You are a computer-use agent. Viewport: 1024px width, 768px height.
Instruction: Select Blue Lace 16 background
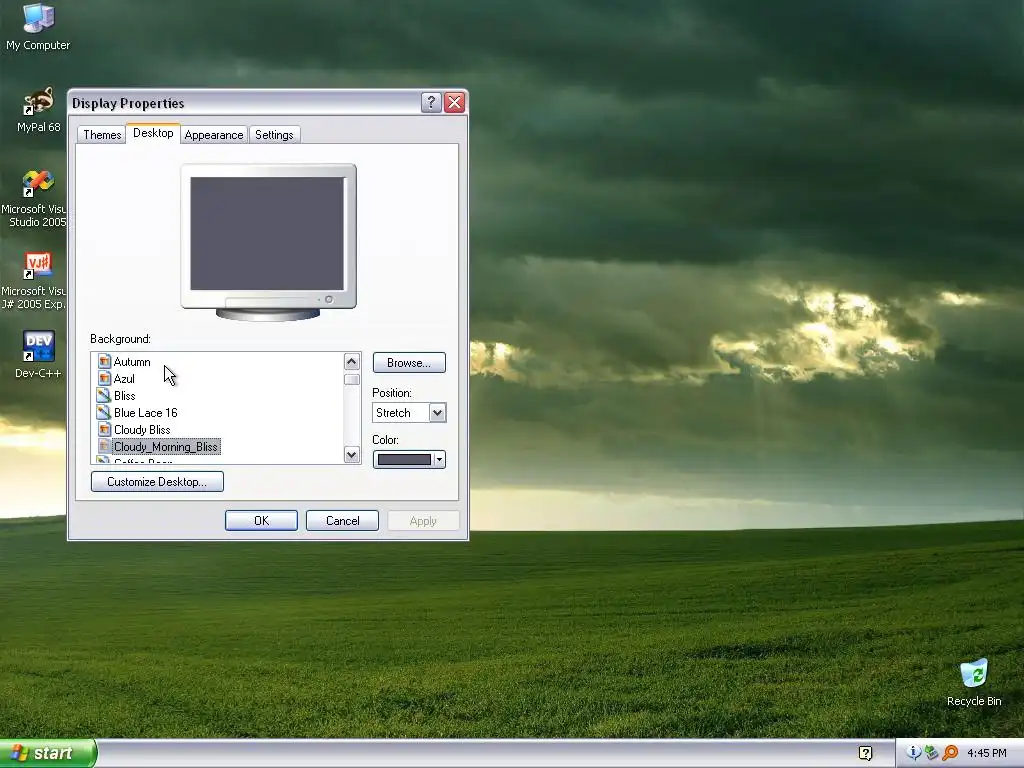[146, 413]
